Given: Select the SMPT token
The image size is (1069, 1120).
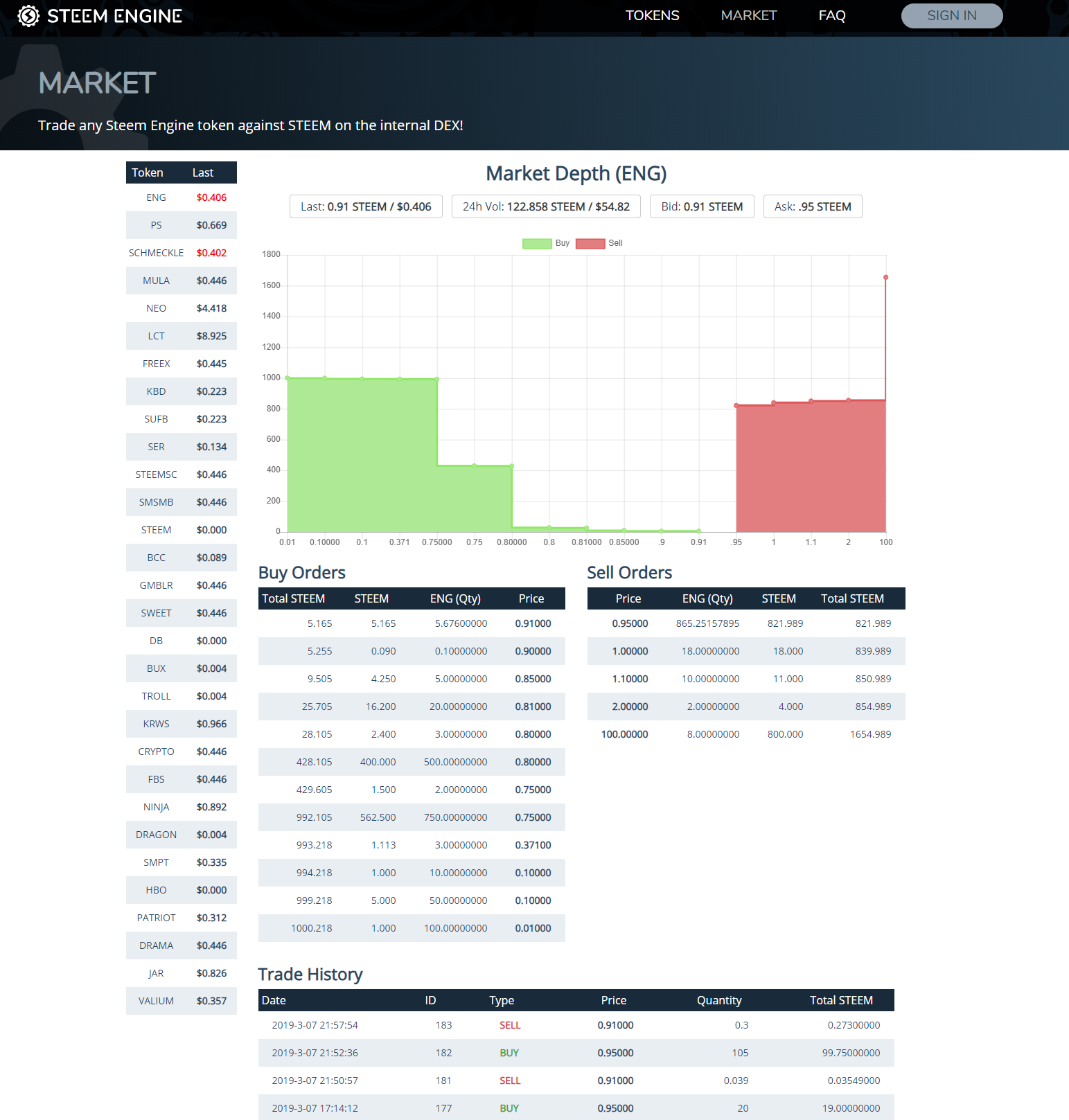Looking at the screenshot, I should (182, 862).
